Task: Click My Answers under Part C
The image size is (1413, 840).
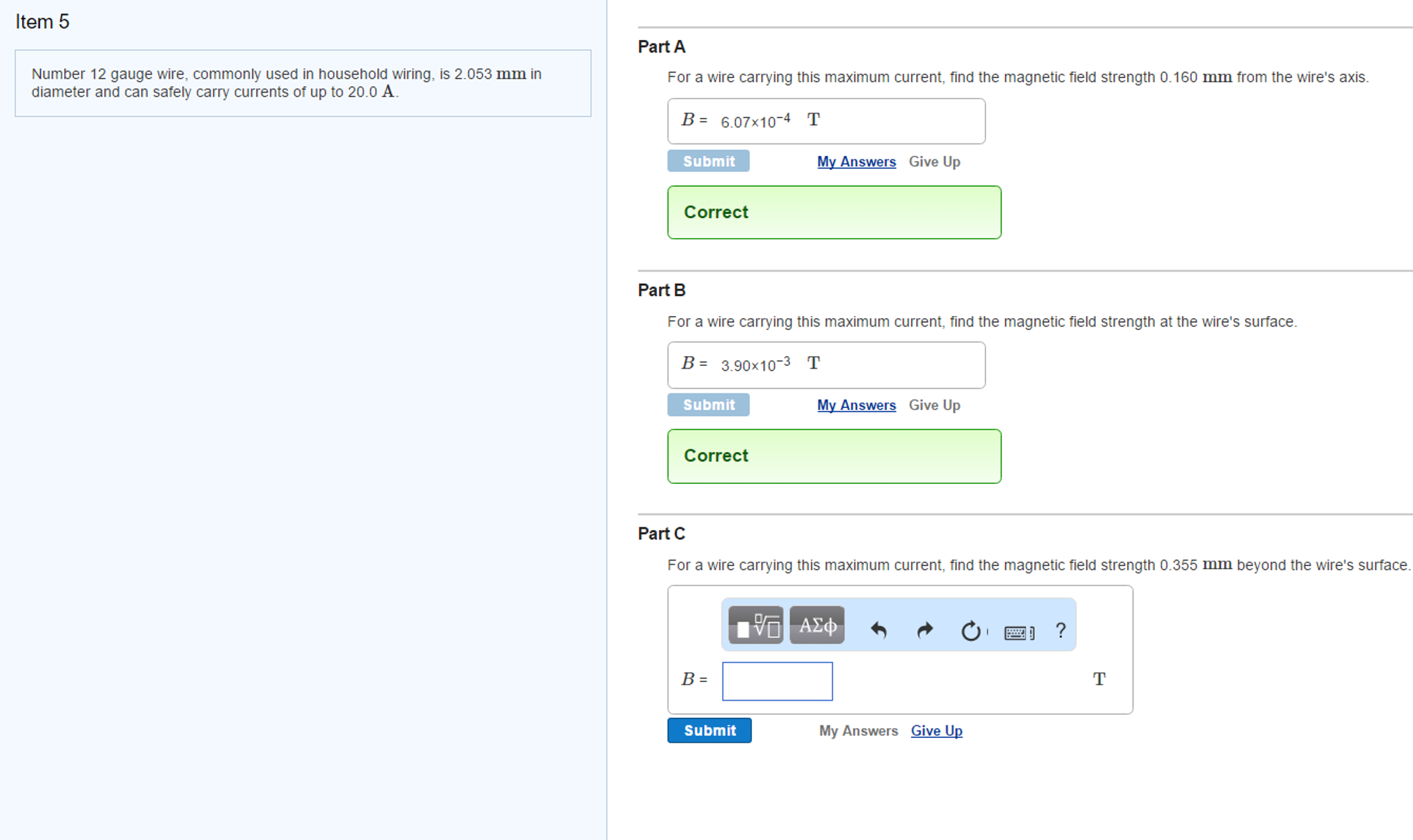Action: pyautogui.click(x=858, y=730)
